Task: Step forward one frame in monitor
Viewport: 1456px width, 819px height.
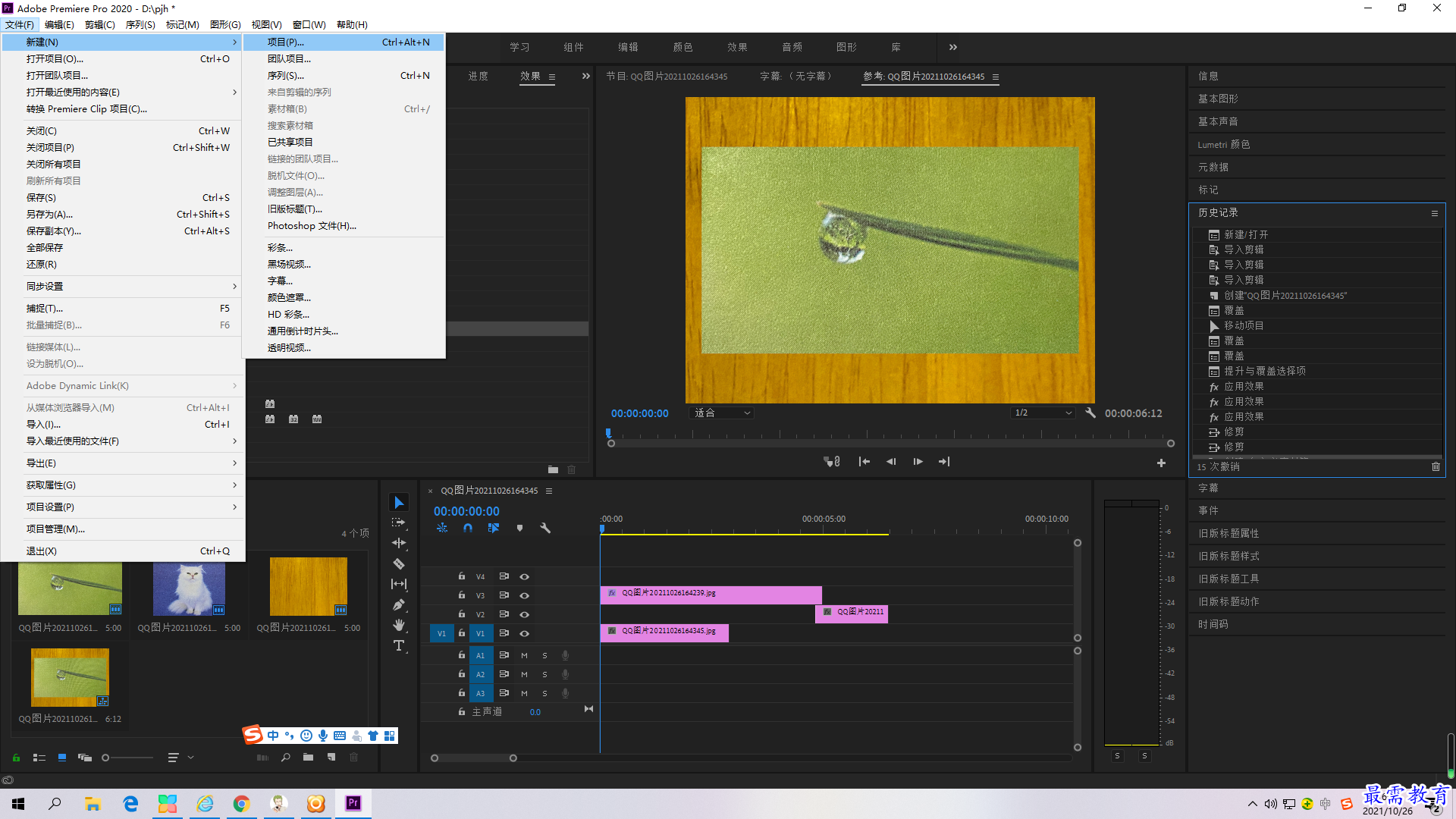Action: click(918, 462)
